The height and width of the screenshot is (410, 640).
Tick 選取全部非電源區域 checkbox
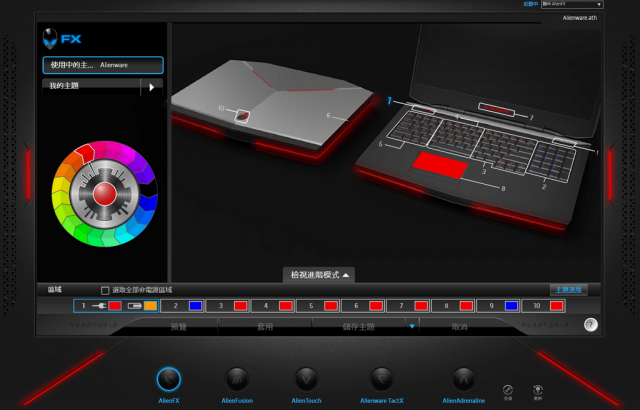(x=105, y=290)
